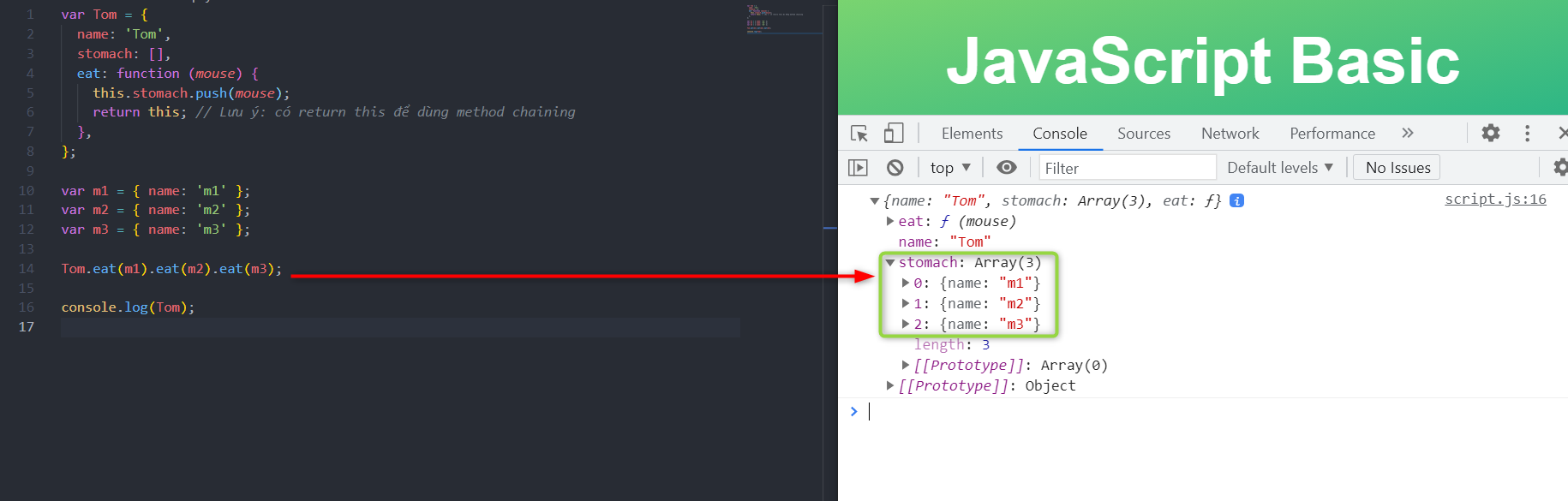
Task: Show the console sidebar icon
Action: tap(858, 168)
